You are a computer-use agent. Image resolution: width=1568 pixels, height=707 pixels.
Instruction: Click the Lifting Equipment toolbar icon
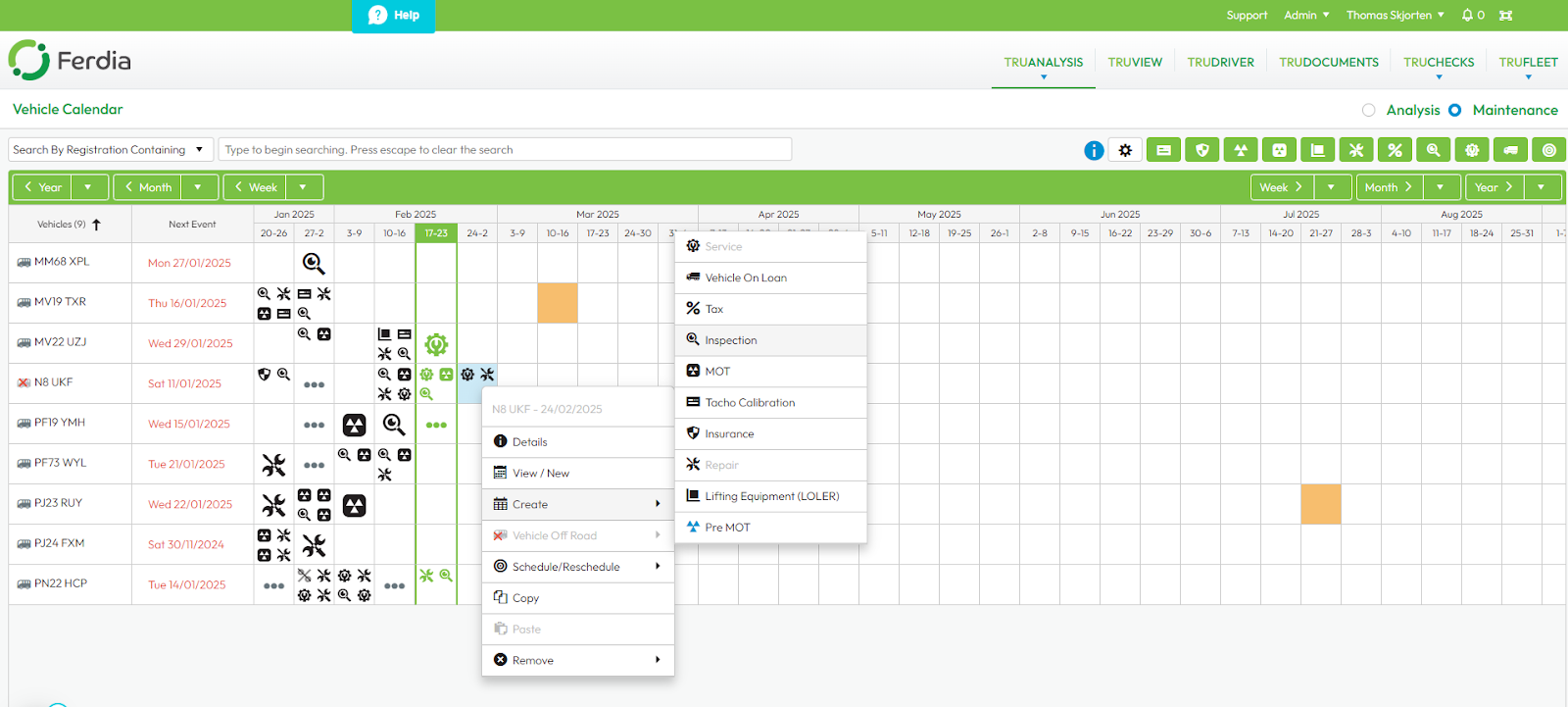click(x=1318, y=150)
